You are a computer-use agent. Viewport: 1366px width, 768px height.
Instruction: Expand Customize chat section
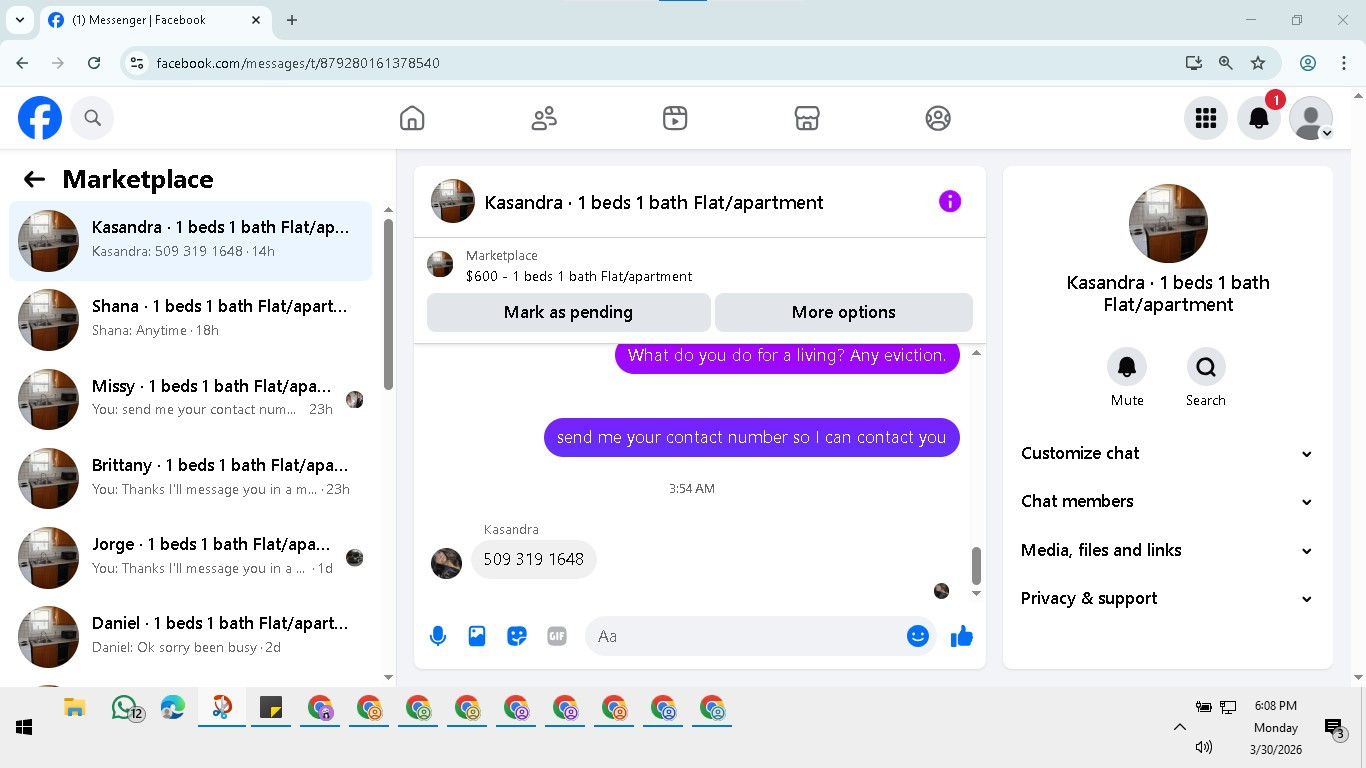coord(1167,453)
